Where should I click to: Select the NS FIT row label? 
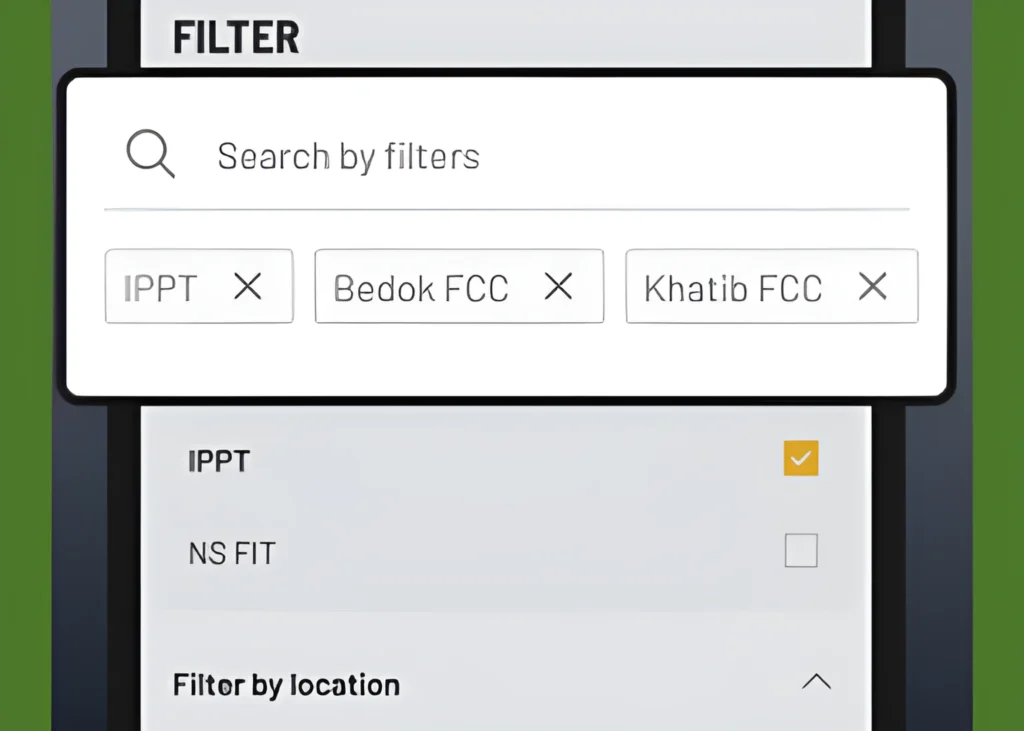[231, 551]
